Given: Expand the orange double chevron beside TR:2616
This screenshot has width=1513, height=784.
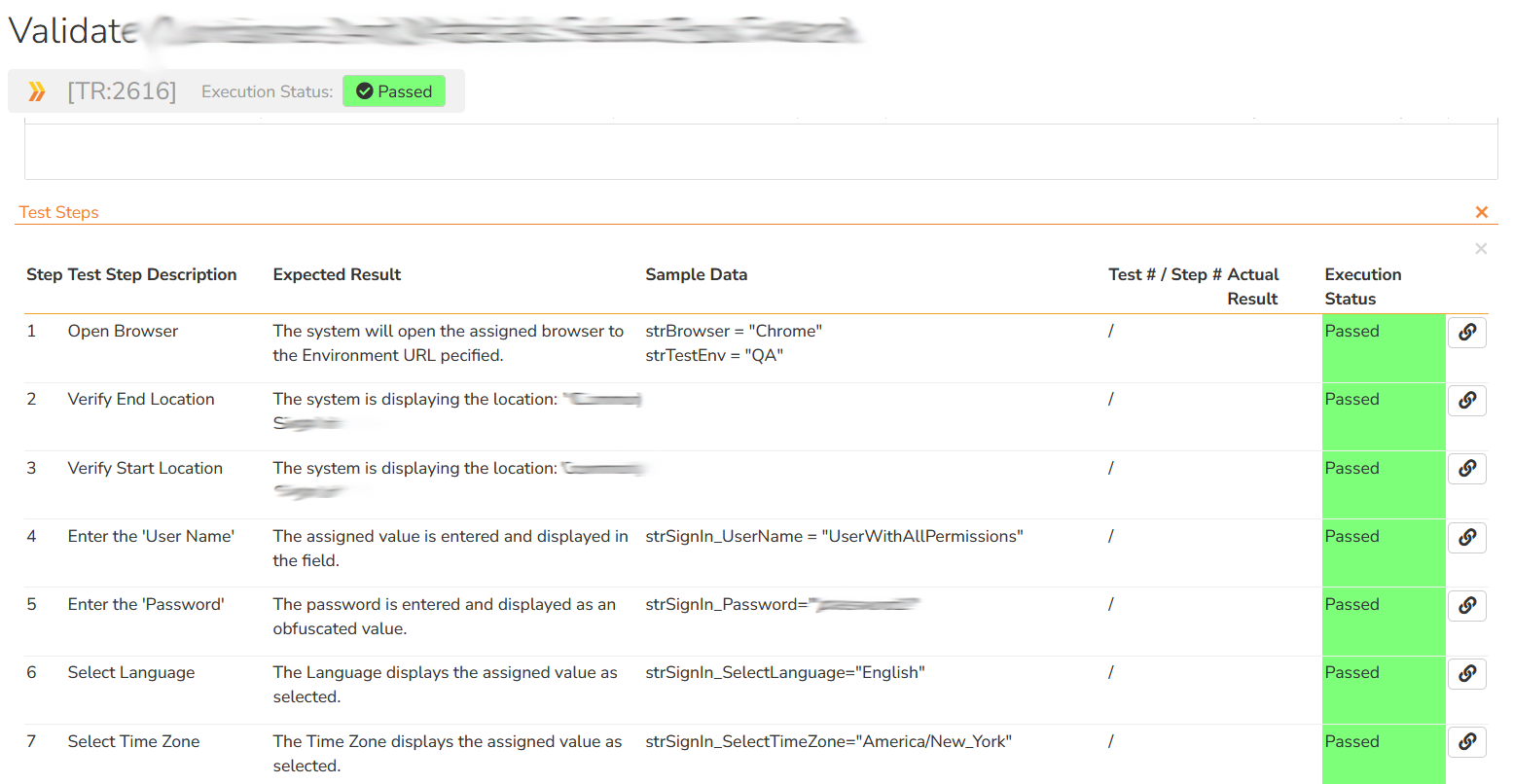Looking at the screenshot, I should (37, 91).
